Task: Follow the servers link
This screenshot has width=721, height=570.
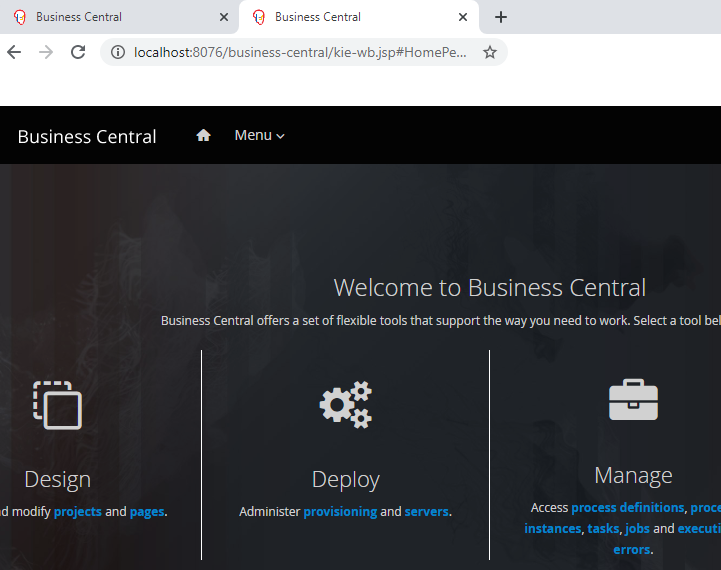Action: coord(427,512)
